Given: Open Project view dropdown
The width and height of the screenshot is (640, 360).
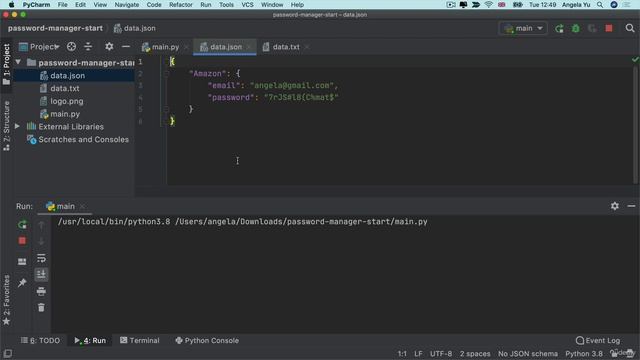Looking at the screenshot, I should tap(40, 47).
